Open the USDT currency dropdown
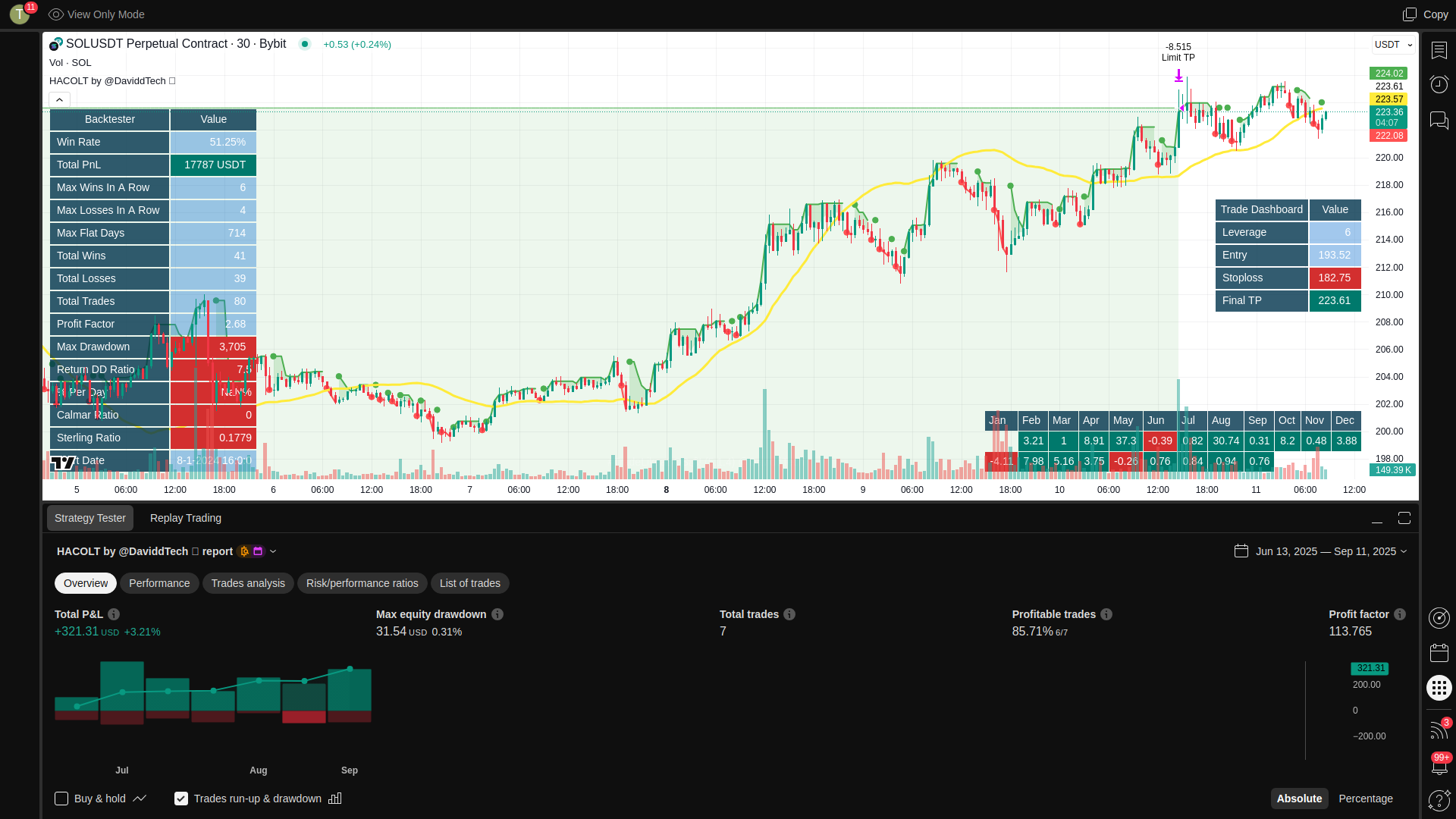The width and height of the screenshot is (1456, 819). 1394,45
